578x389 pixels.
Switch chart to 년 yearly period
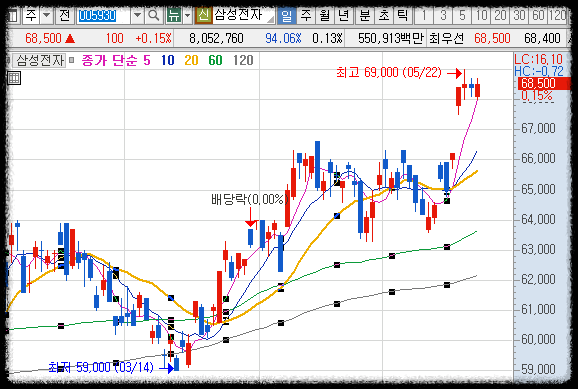pyautogui.click(x=344, y=16)
